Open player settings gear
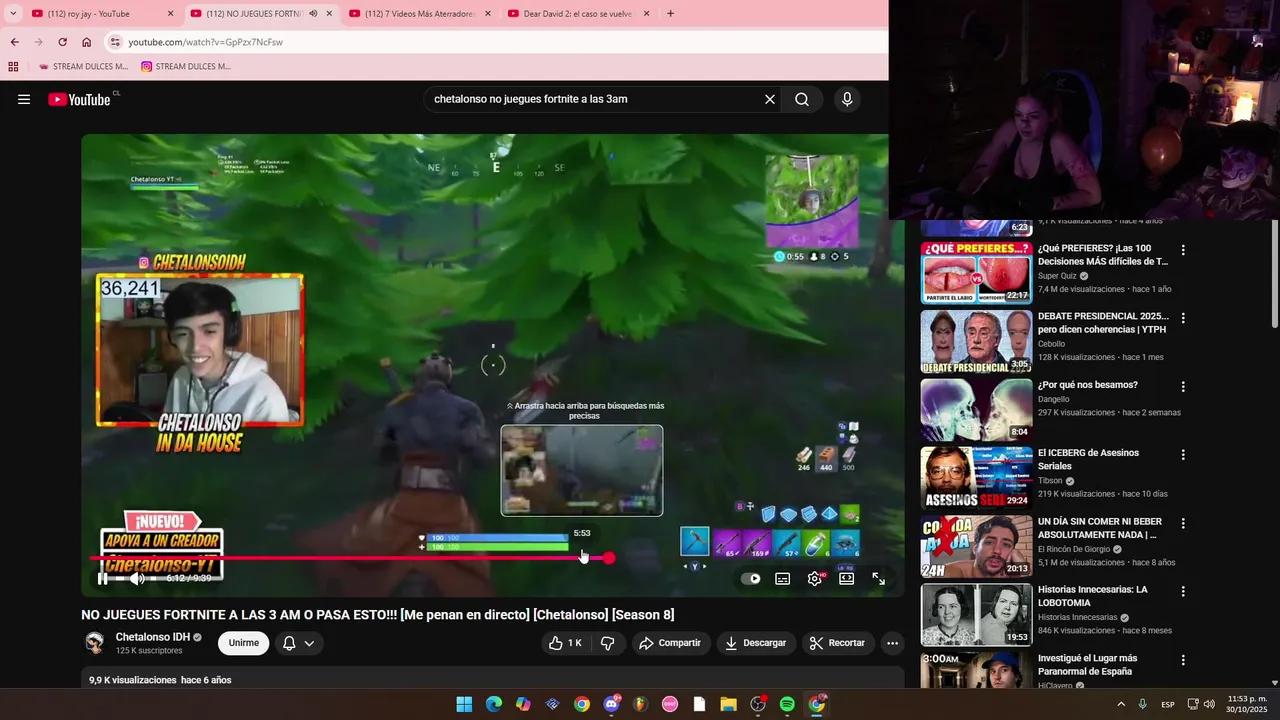 (x=815, y=578)
